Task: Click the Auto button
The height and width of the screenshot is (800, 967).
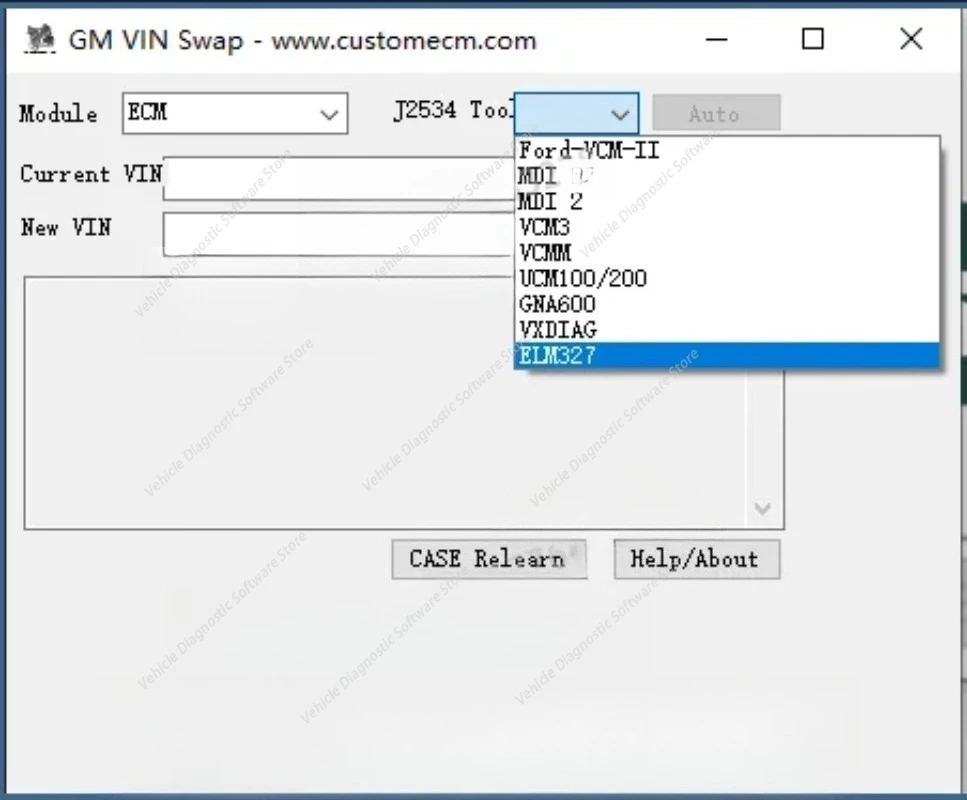Action: click(x=717, y=113)
